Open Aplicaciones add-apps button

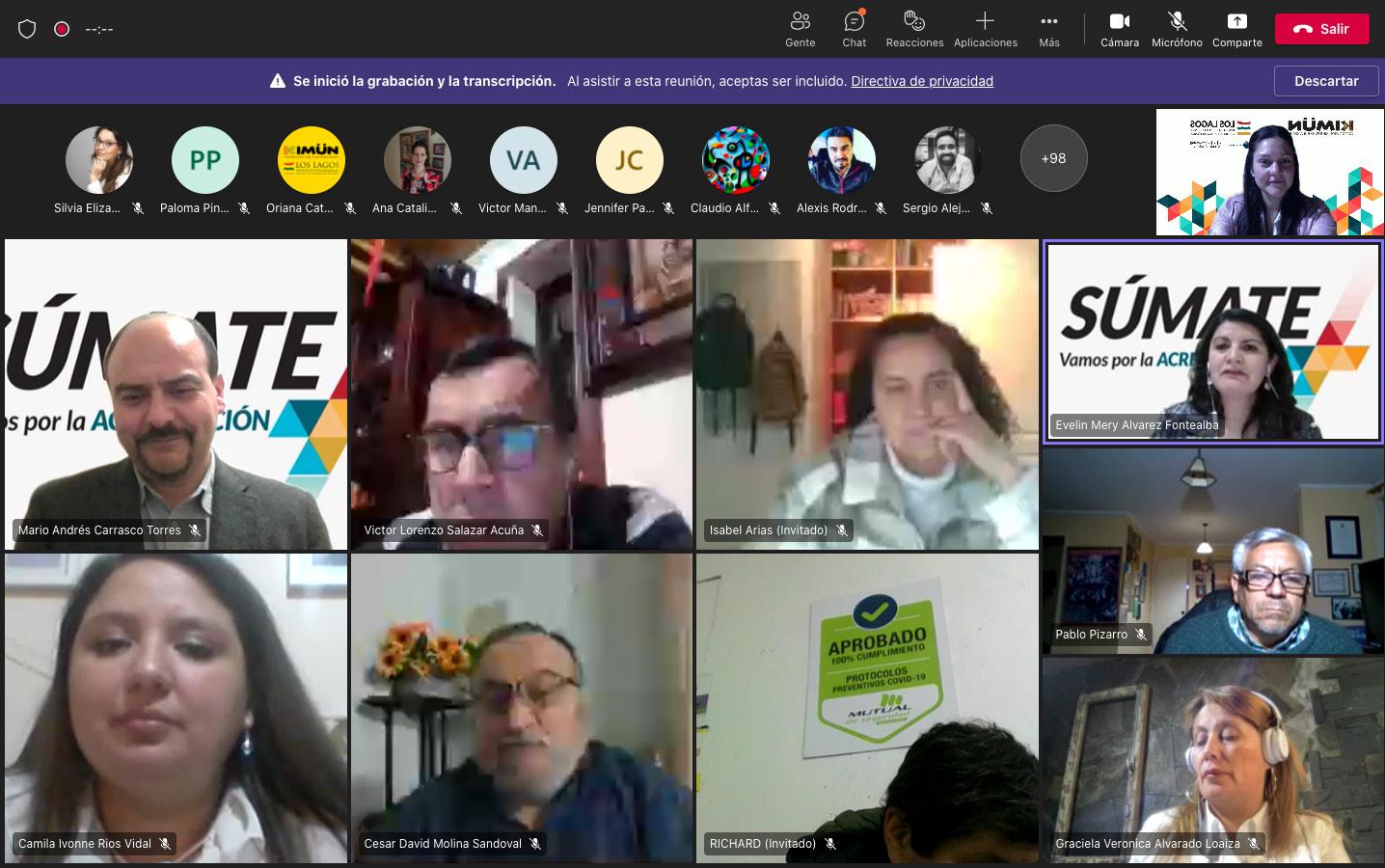pos(985,29)
